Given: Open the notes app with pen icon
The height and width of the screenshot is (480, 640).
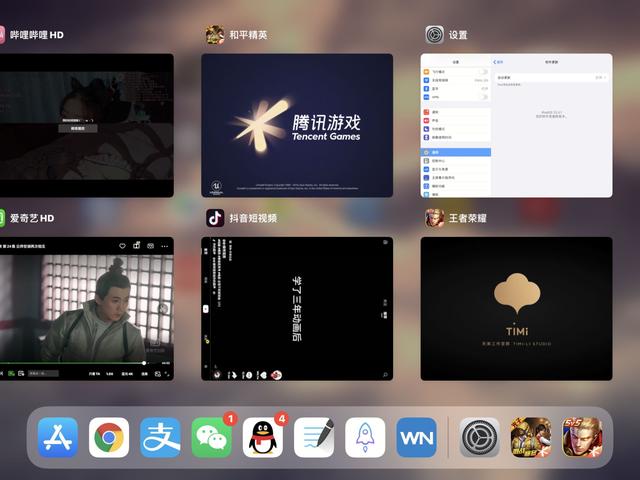Looking at the screenshot, I should (x=314, y=437).
